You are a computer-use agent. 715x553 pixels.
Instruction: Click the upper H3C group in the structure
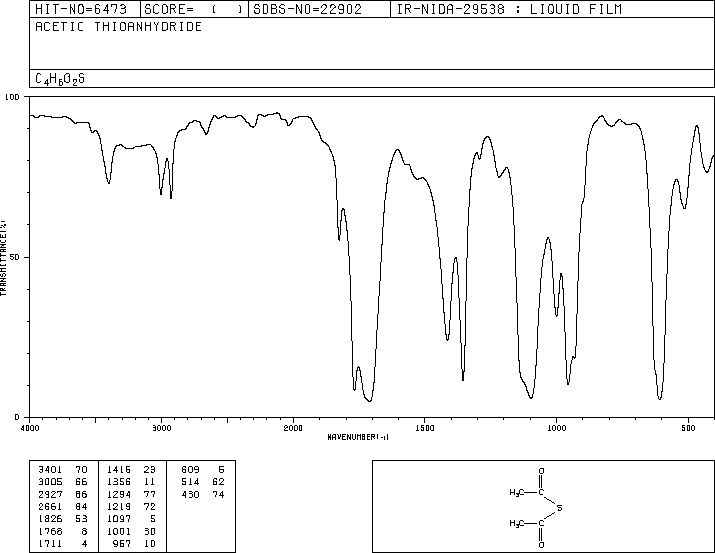tap(516, 493)
